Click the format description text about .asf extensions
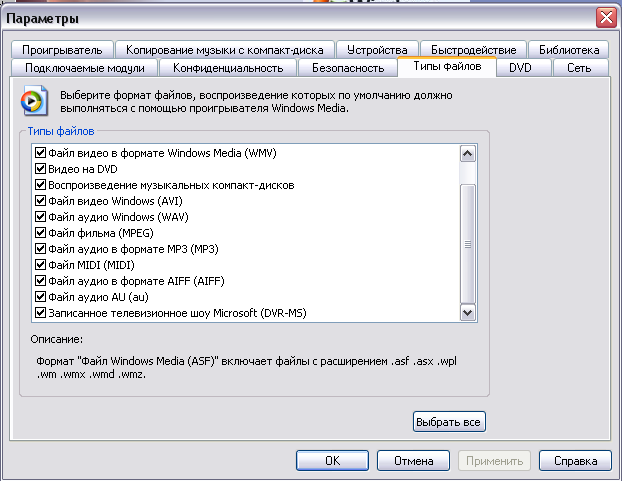This screenshot has height=481, width=622. pos(246,368)
